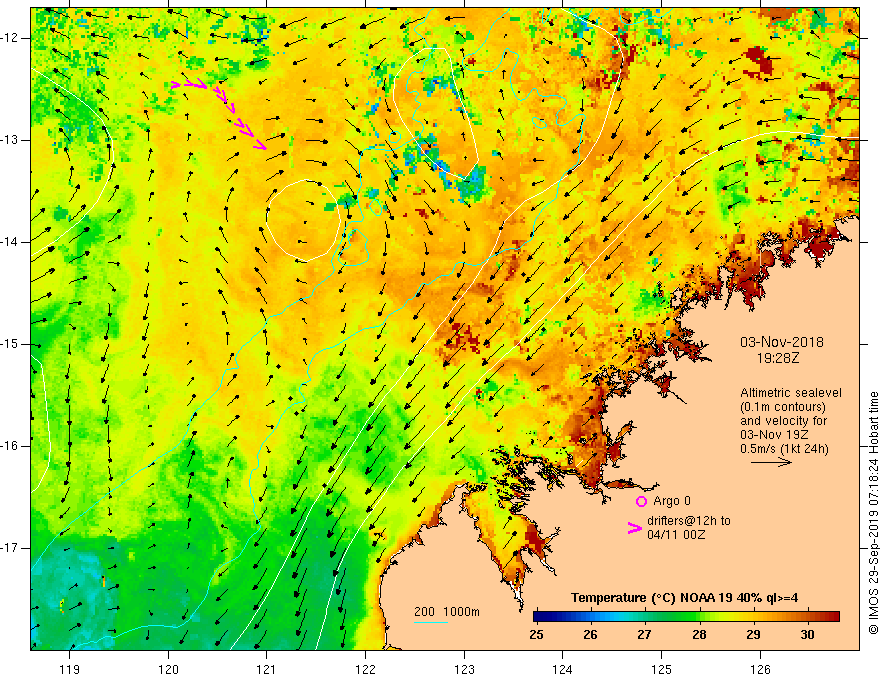Click the 28 value on temperature scale

click(699, 635)
